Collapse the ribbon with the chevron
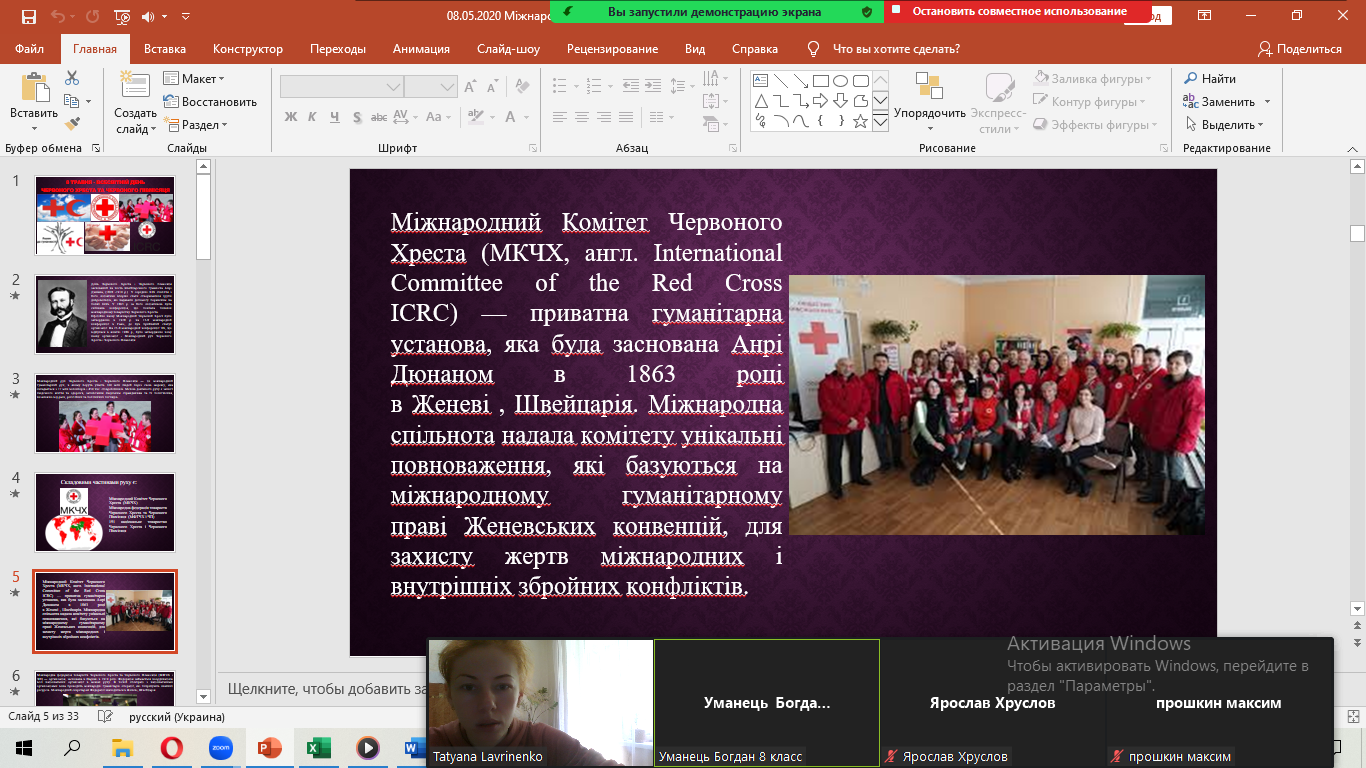This screenshot has width=1366, height=768. 1350,148
